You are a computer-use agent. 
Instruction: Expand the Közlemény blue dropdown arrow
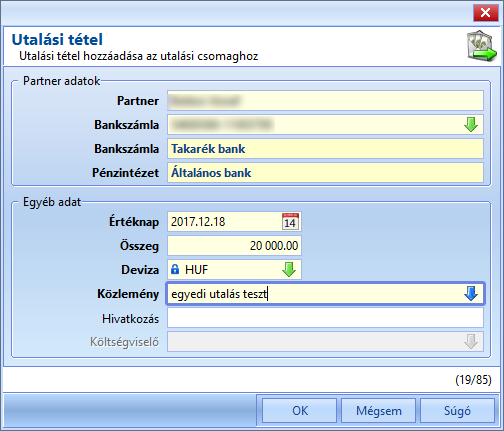471,294
